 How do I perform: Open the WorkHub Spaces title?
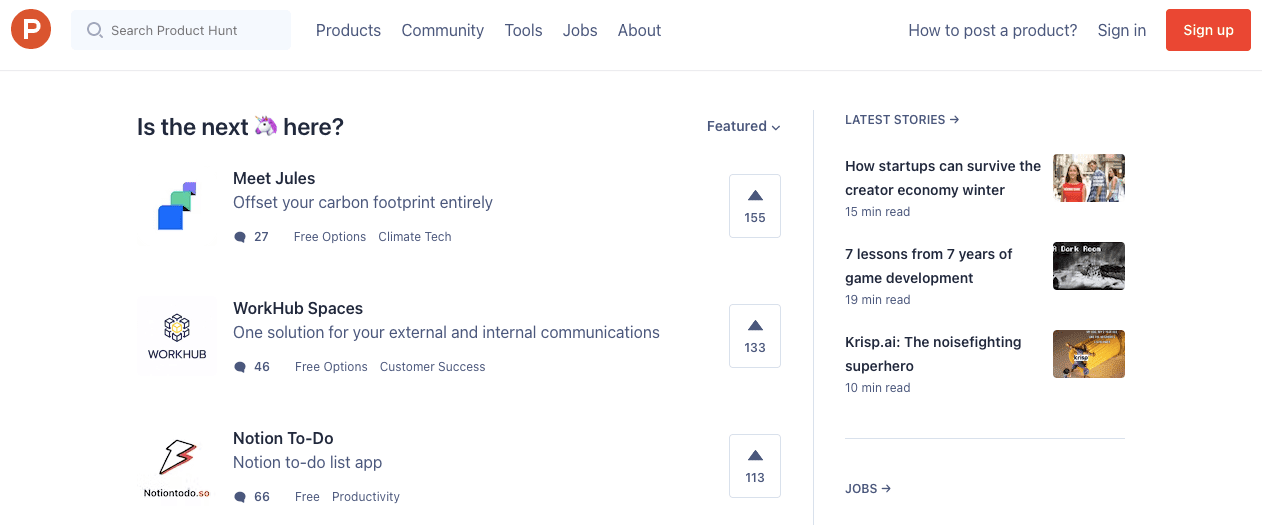[298, 308]
